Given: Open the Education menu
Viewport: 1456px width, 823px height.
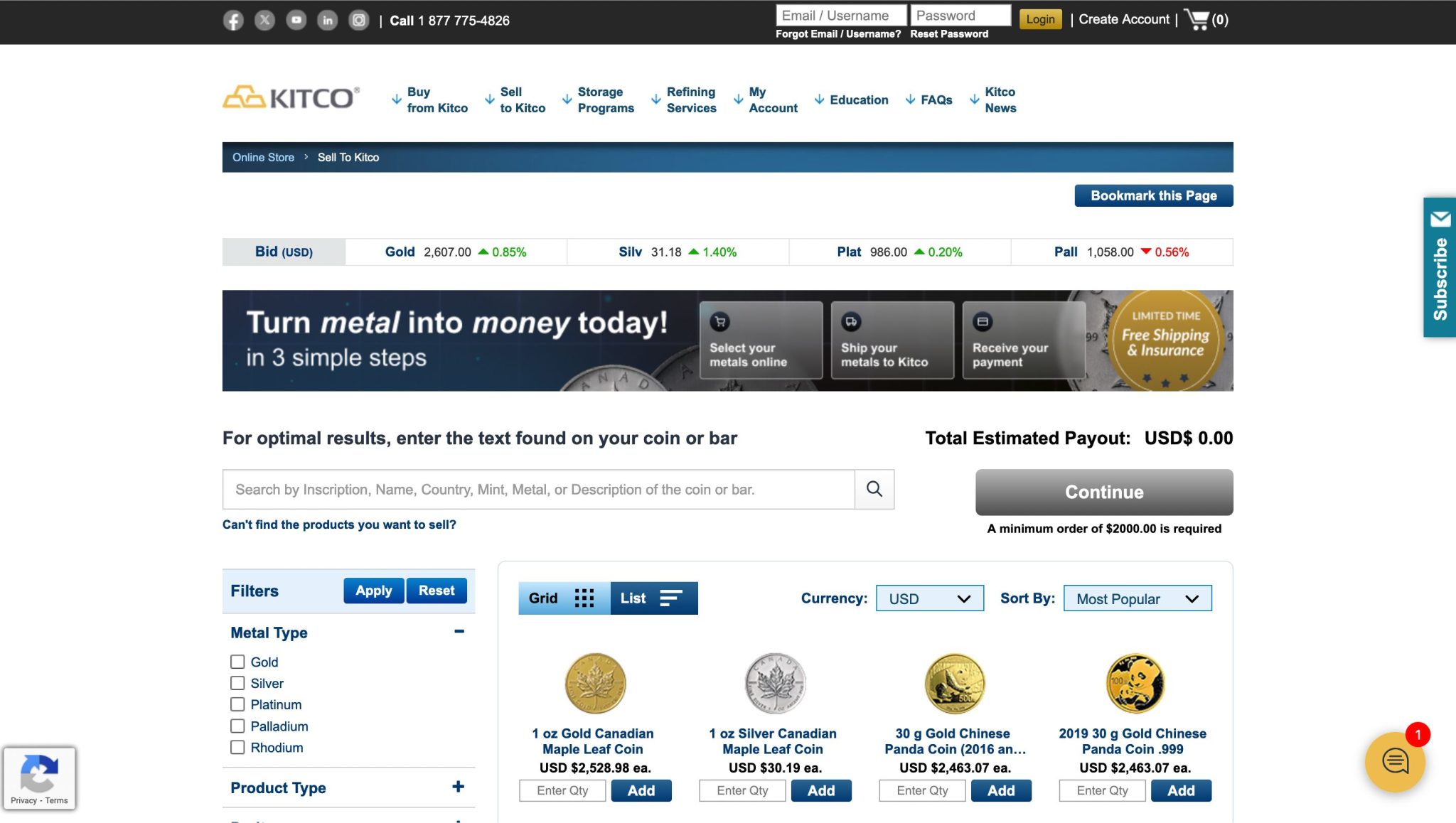Looking at the screenshot, I should coord(860,99).
